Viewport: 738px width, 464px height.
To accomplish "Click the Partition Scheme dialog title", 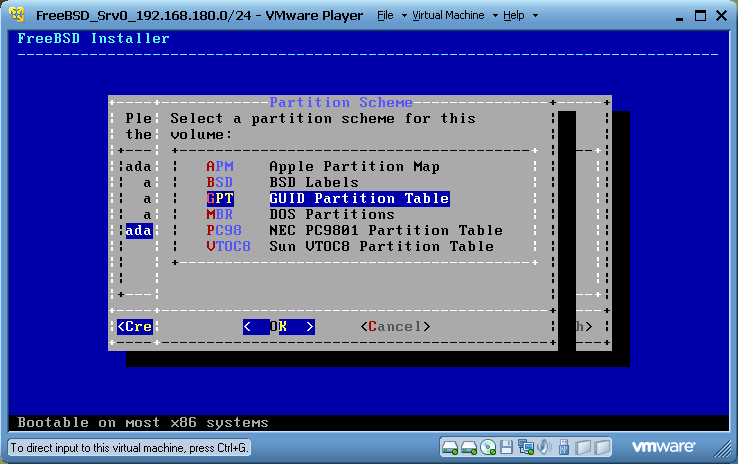I will (341, 102).
